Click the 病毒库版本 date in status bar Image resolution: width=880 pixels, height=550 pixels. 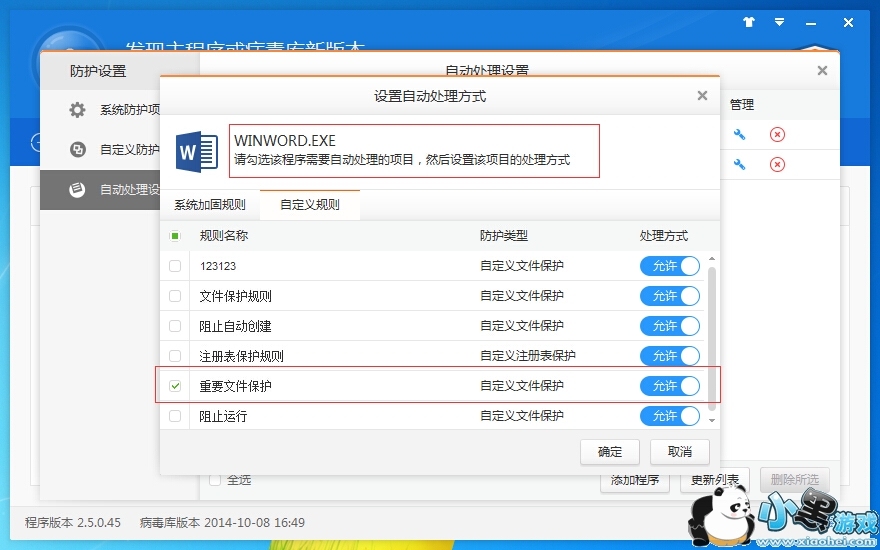tap(222, 523)
